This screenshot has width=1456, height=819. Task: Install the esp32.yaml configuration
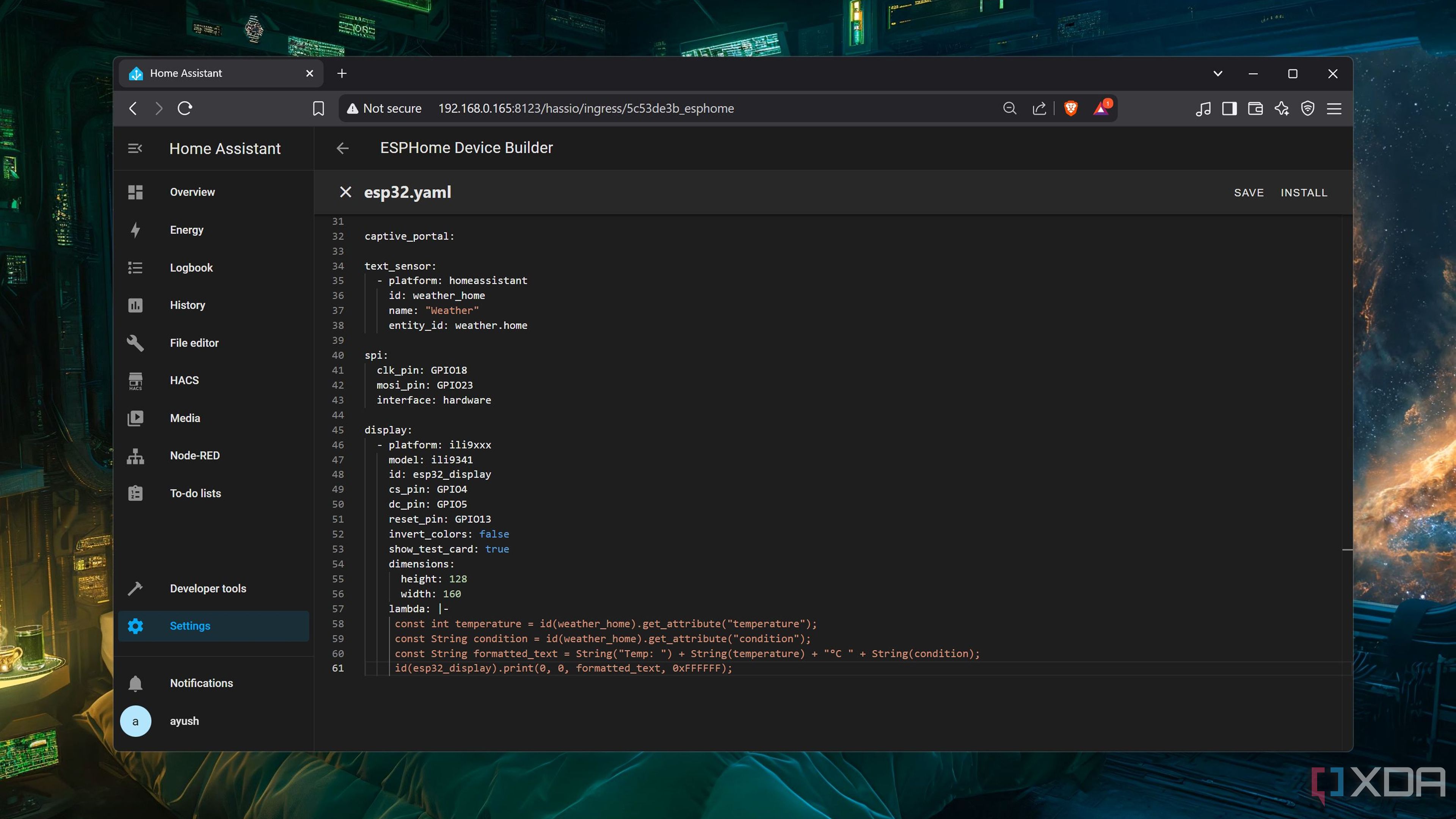coord(1304,193)
